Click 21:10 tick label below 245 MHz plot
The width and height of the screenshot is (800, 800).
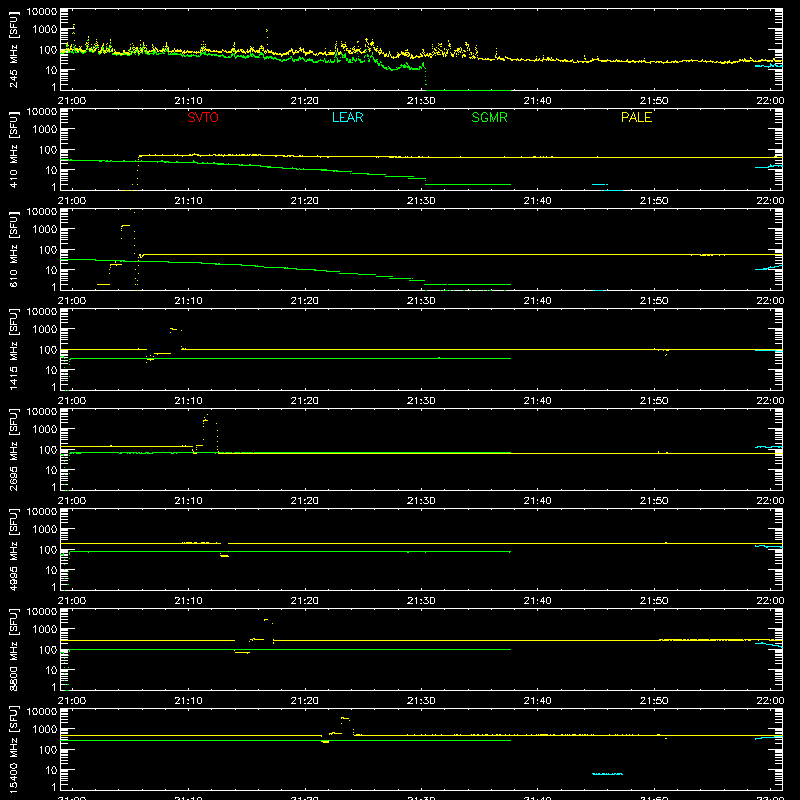pyautogui.click(x=188, y=101)
